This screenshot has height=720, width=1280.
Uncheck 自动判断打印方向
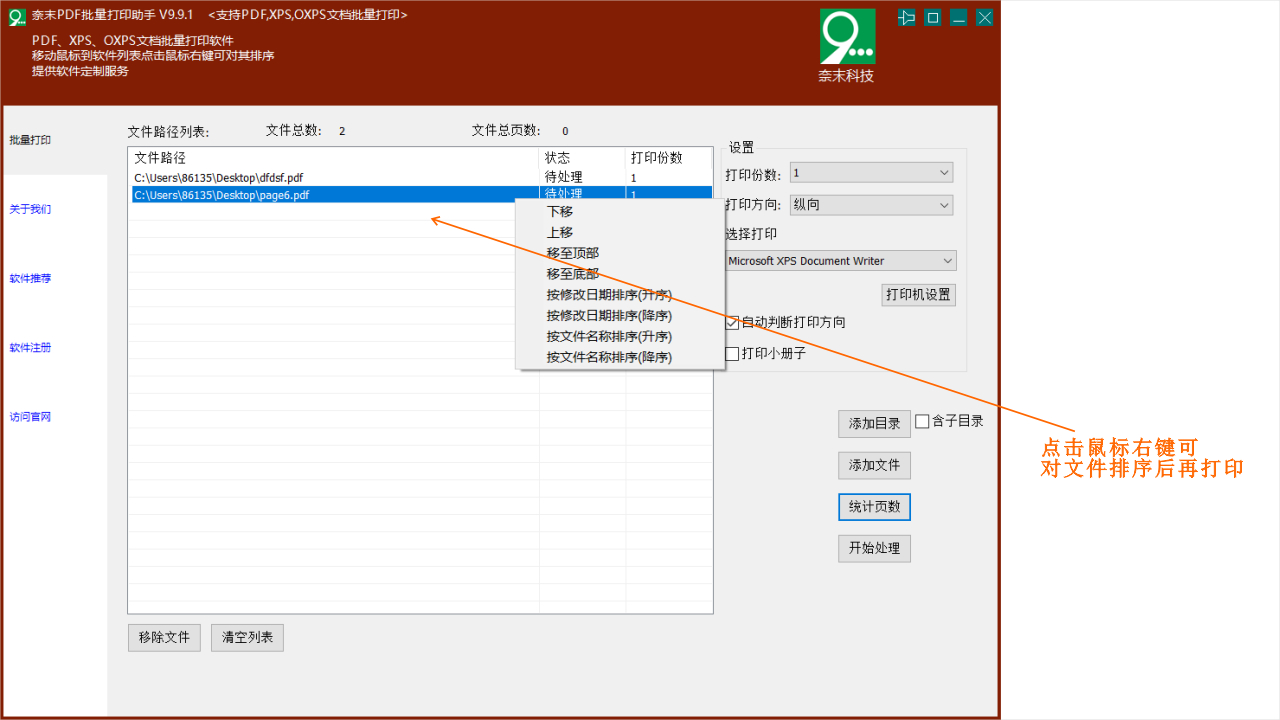(x=732, y=322)
